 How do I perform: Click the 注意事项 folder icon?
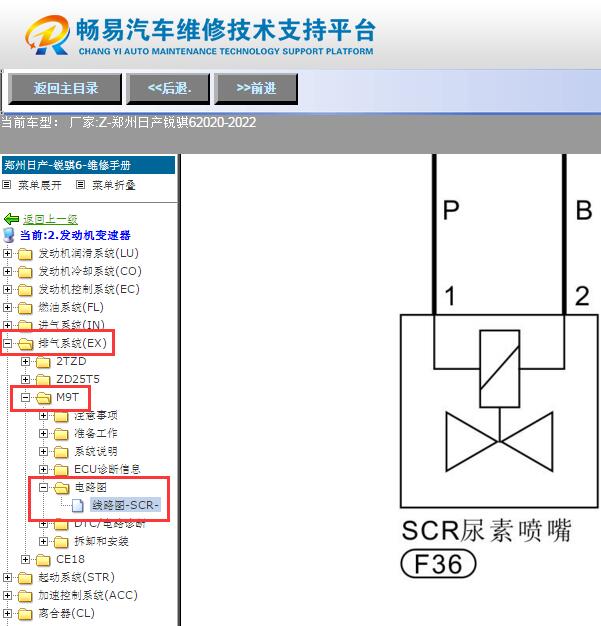(61, 416)
